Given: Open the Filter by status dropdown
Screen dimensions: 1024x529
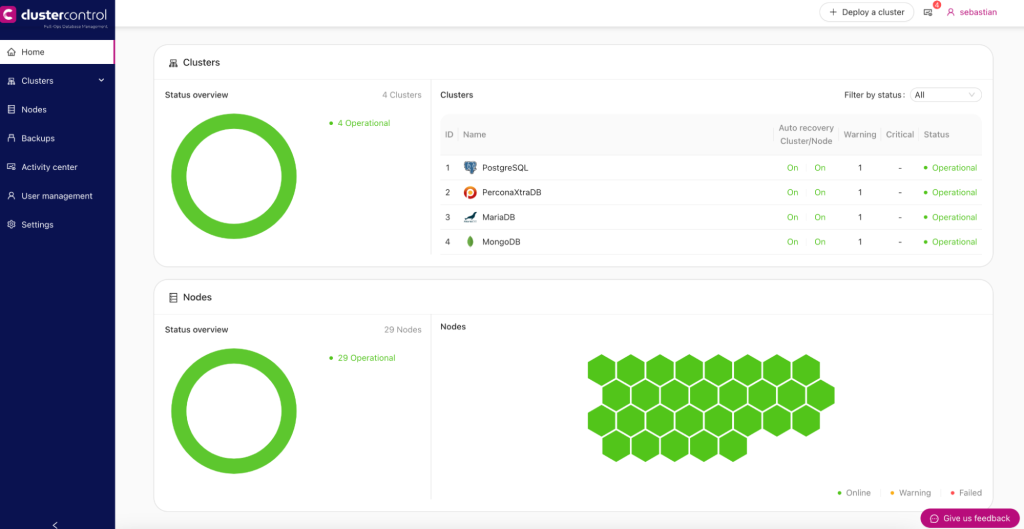Looking at the screenshot, I should 946,95.
